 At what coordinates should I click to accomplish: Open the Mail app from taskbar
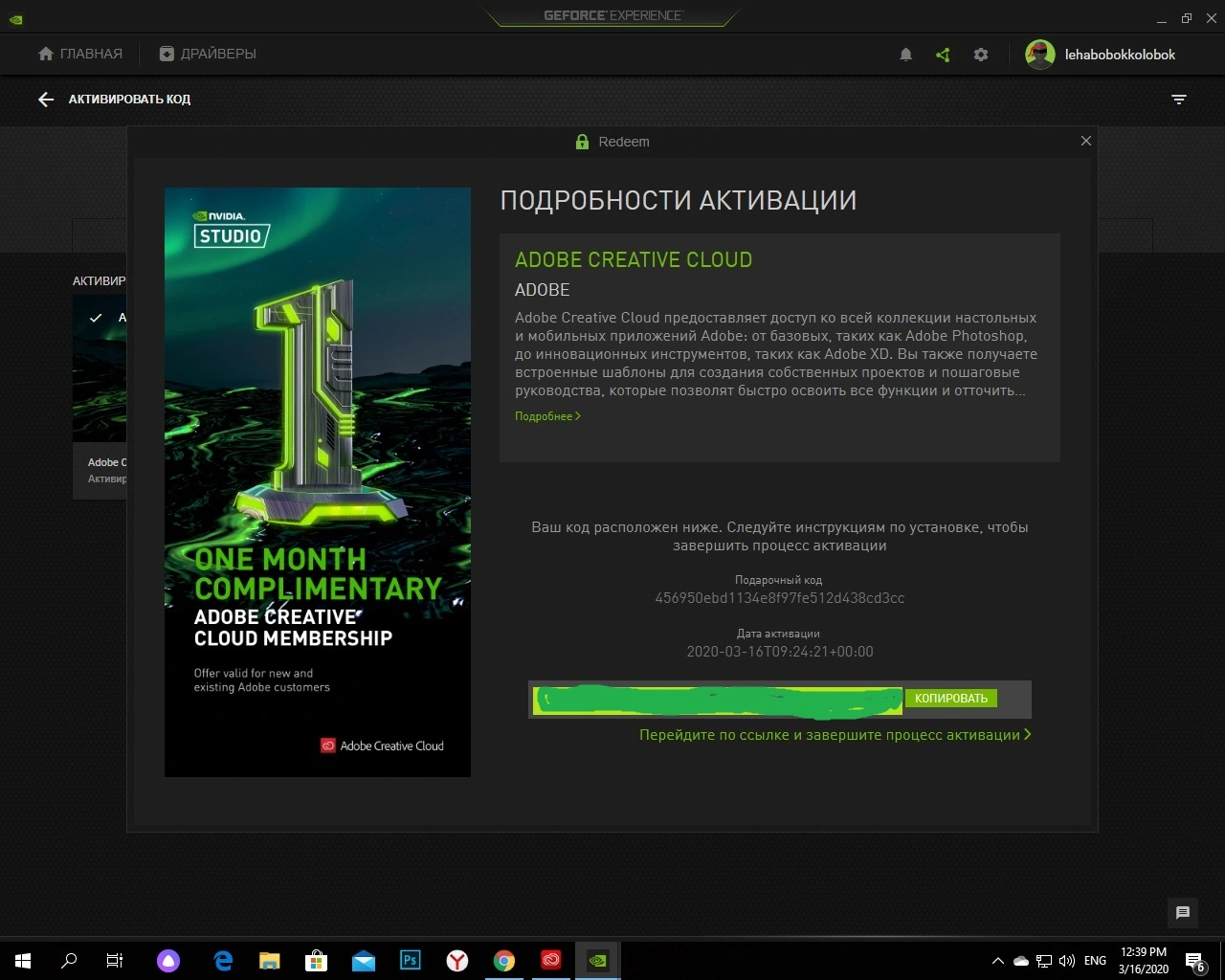pos(364,961)
